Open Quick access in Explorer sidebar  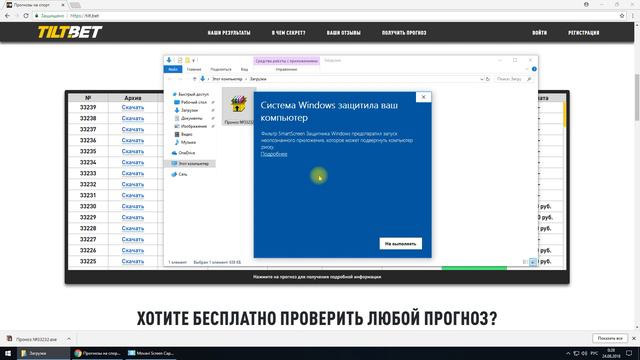(x=193, y=94)
